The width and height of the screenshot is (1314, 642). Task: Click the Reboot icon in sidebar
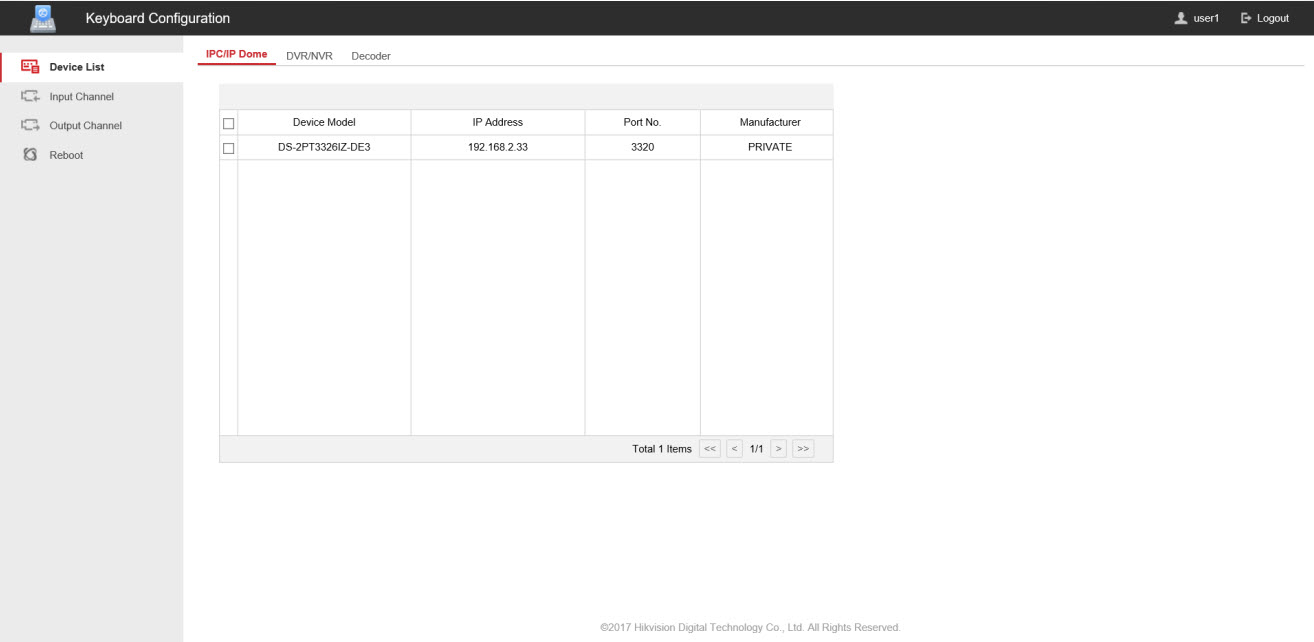click(x=29, y=155)
